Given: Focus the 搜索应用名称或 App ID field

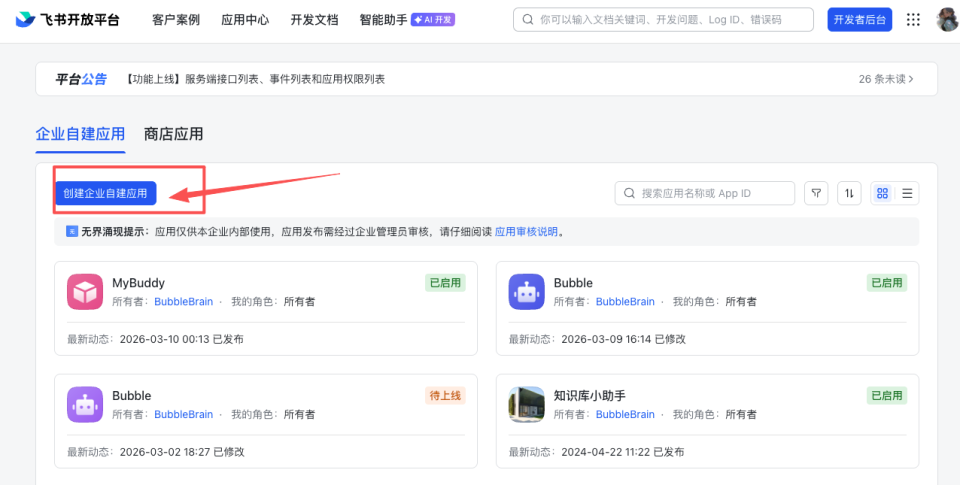Looking at the screenshot, I should [x=705, y=194].
